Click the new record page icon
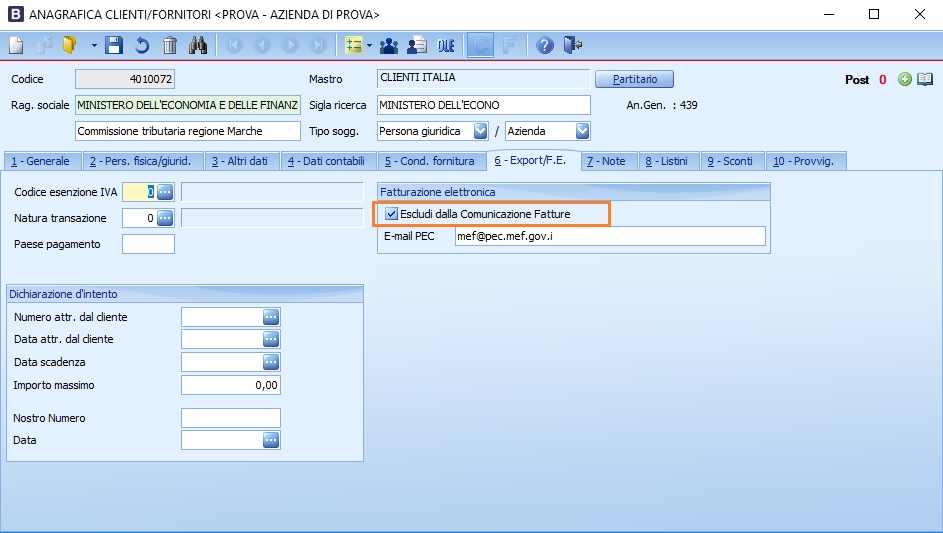The width and height of the screenshot is (943, 533). coord(16,45)
